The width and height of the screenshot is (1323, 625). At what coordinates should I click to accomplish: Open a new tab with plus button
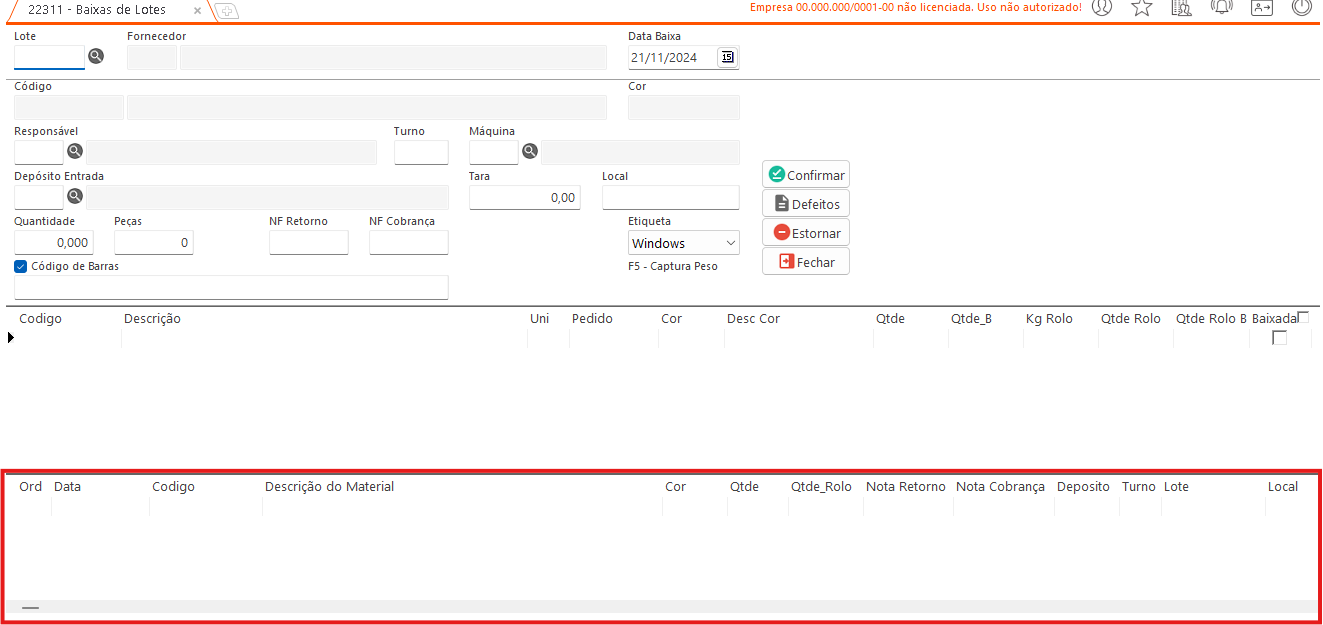[x=227, y=11]
